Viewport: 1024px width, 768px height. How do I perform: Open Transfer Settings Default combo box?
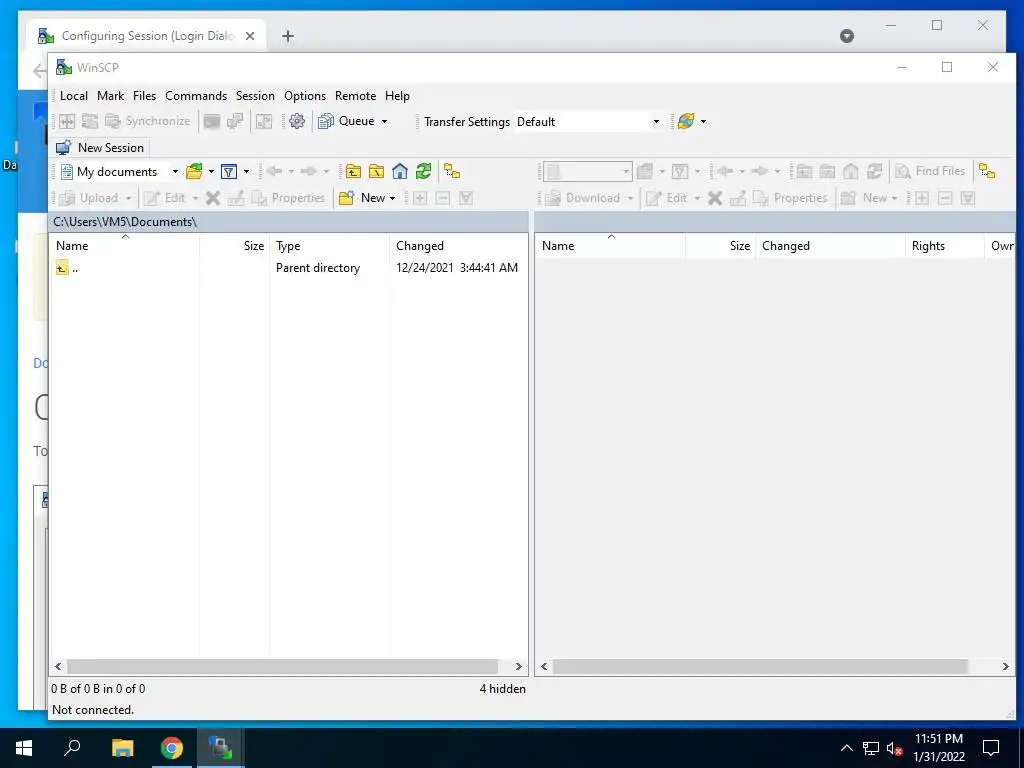click(x=588, y=121)
